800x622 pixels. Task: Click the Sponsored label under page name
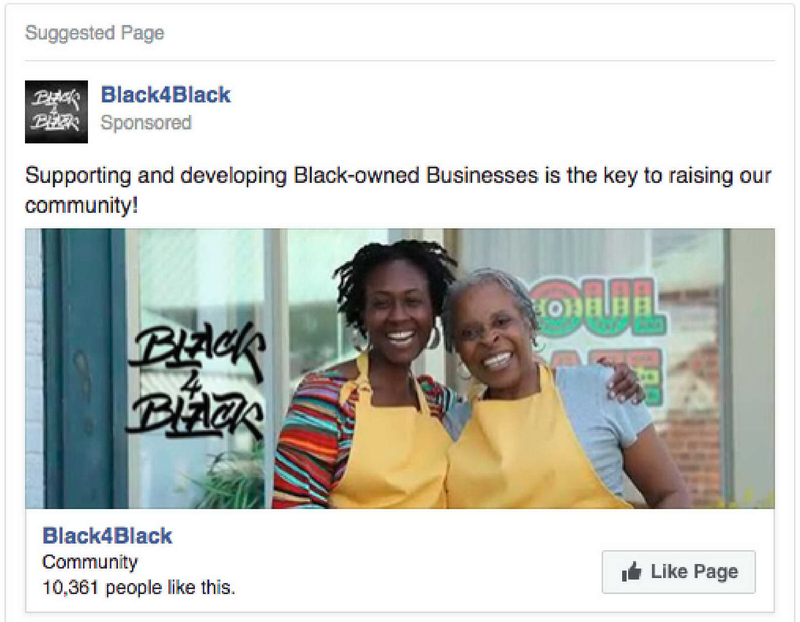point(146,123)
